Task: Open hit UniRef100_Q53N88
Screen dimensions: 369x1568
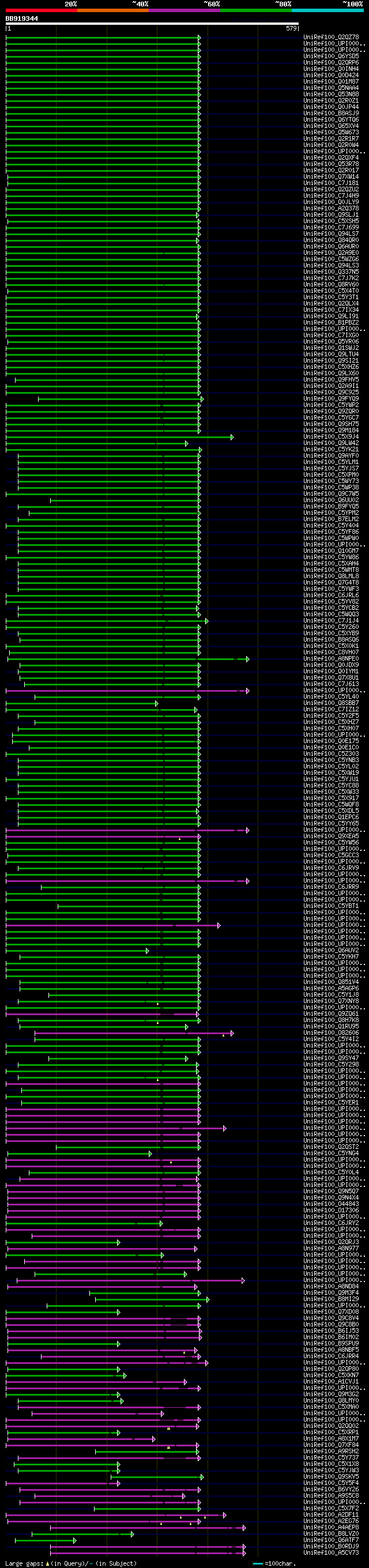Action: pyautogui.click(x=332, y=95)
